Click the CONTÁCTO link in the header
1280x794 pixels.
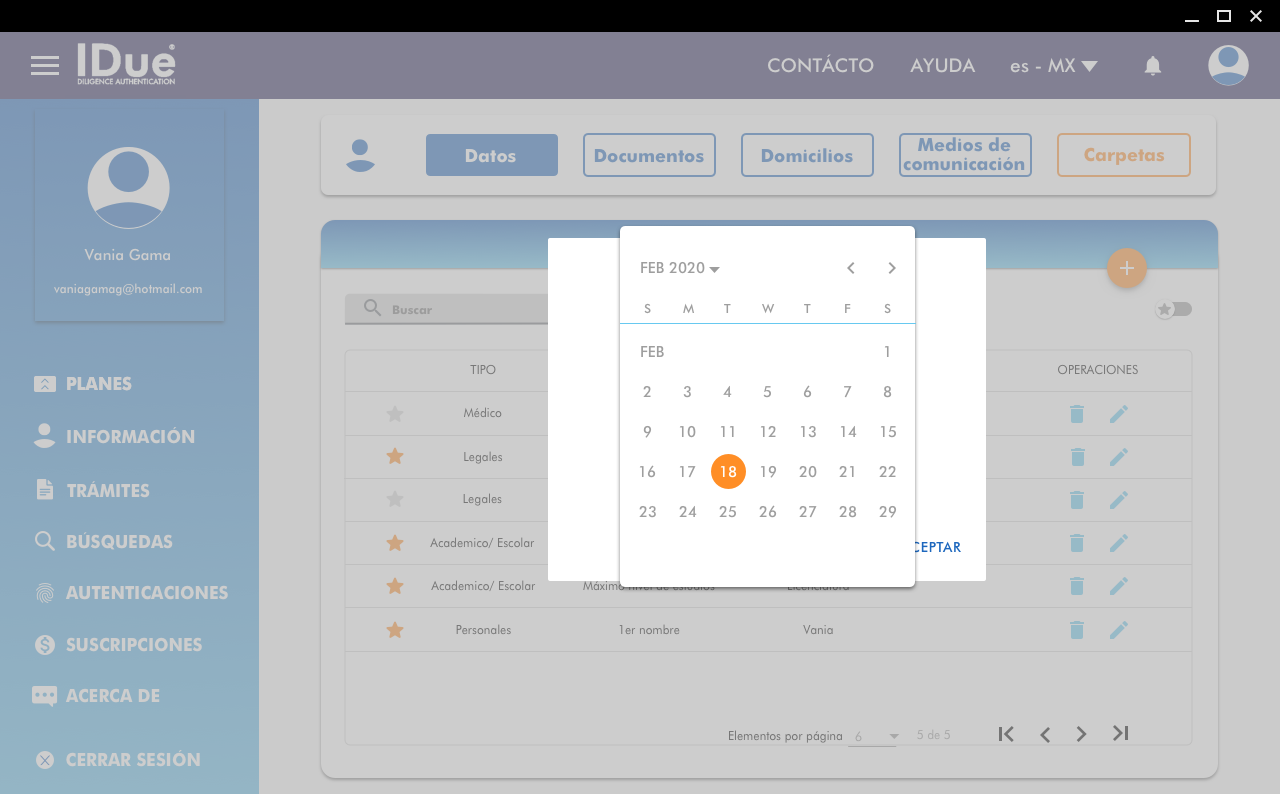coord(820,66)
